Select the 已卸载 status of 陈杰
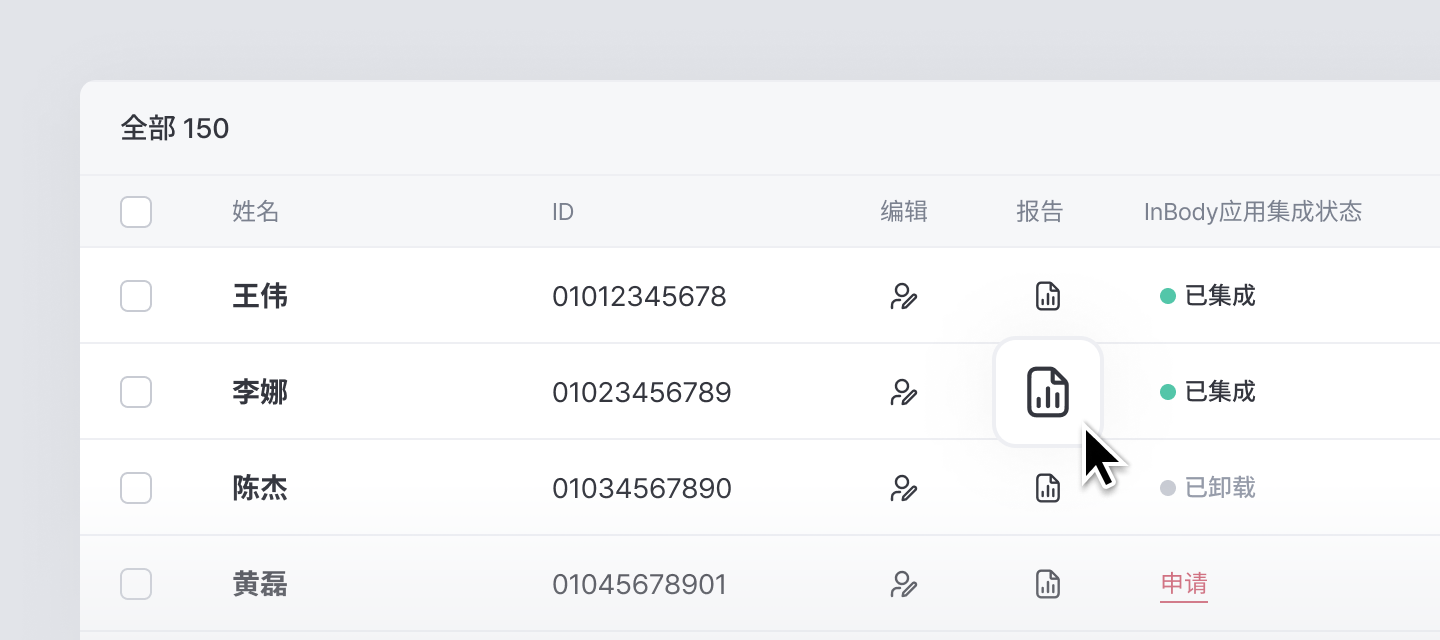Screen dimensions: 1440x640 pos(1208,488)
